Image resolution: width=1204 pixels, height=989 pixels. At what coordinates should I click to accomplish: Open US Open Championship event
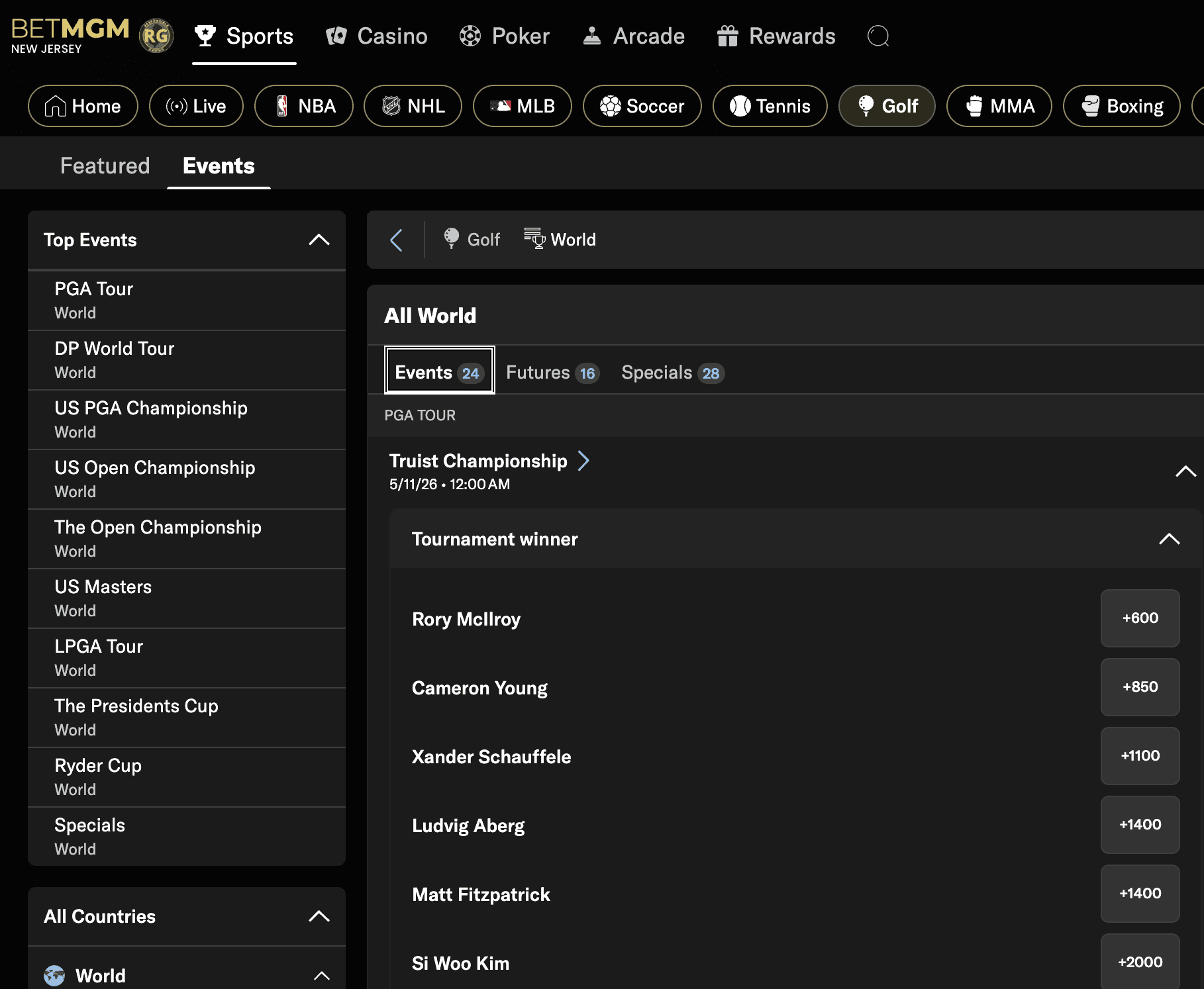pos(187,479)
